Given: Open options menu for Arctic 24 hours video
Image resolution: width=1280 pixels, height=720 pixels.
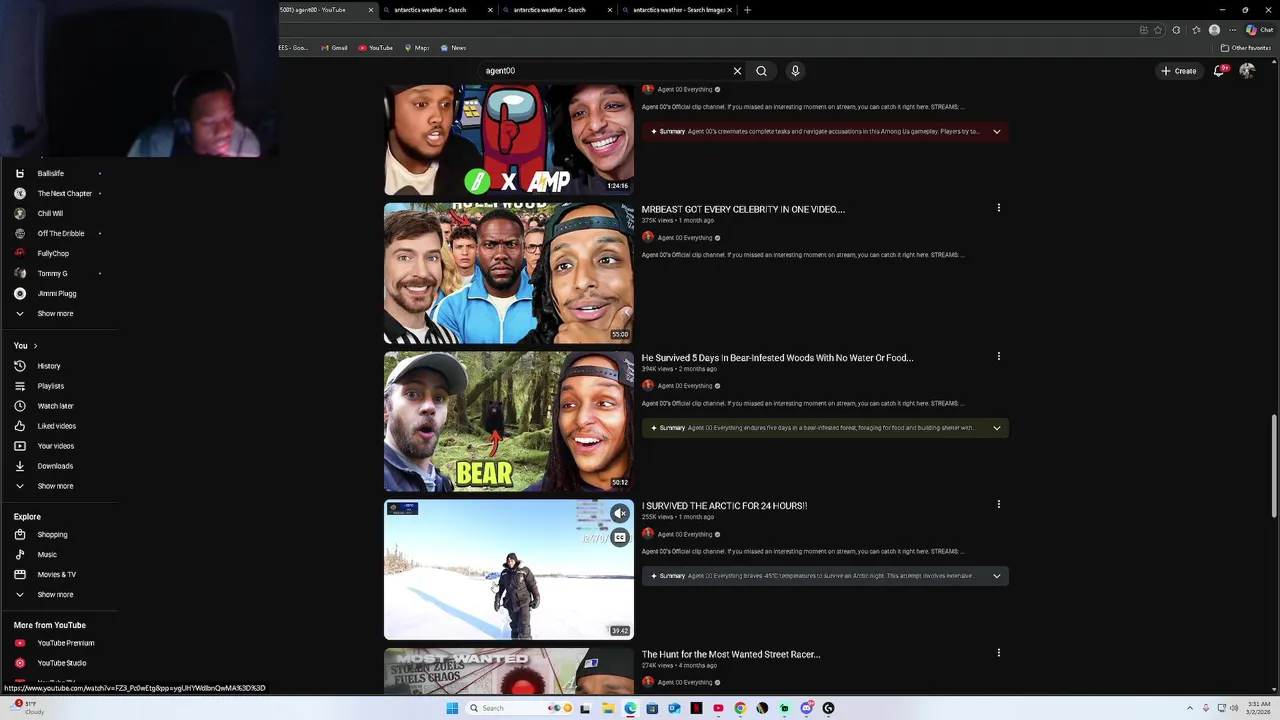Looking at the screenshot, I should pos(998,504).
